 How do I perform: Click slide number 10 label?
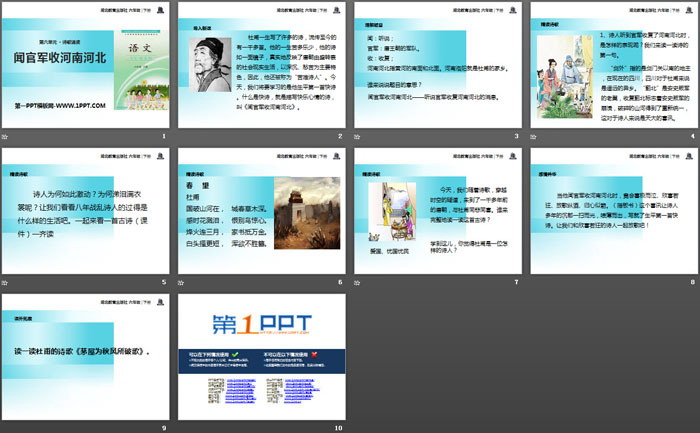click(338, 428)
